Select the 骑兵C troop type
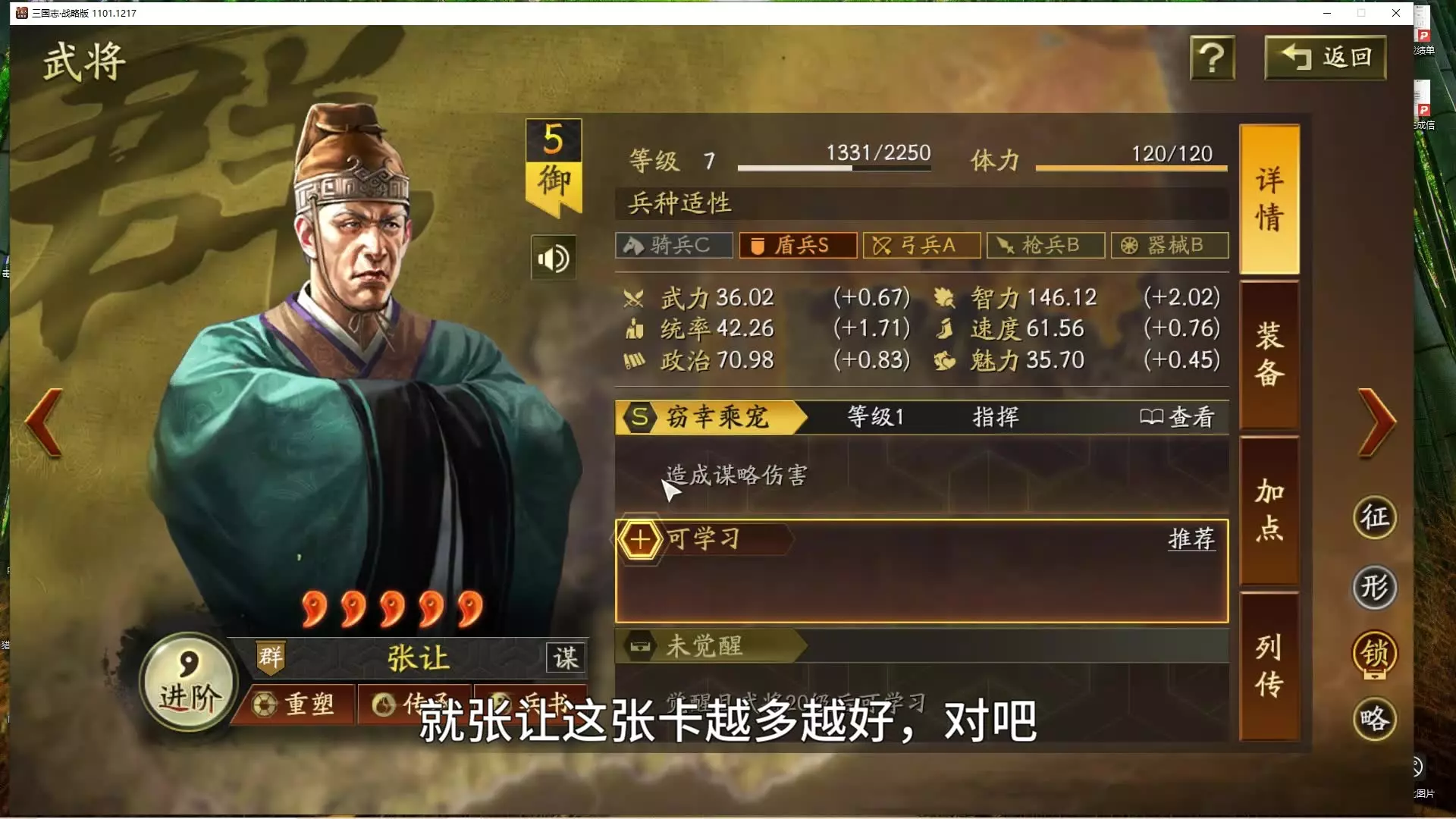 point(674,245)
